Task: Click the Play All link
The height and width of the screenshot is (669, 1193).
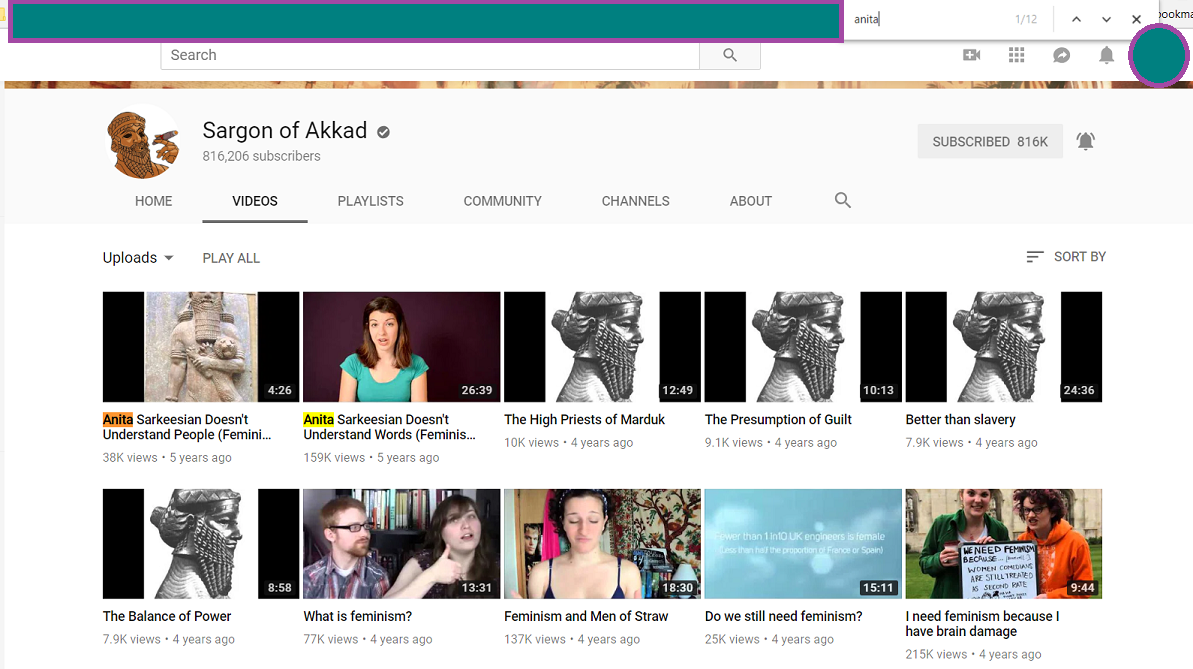Action: (x=231, y=258)
